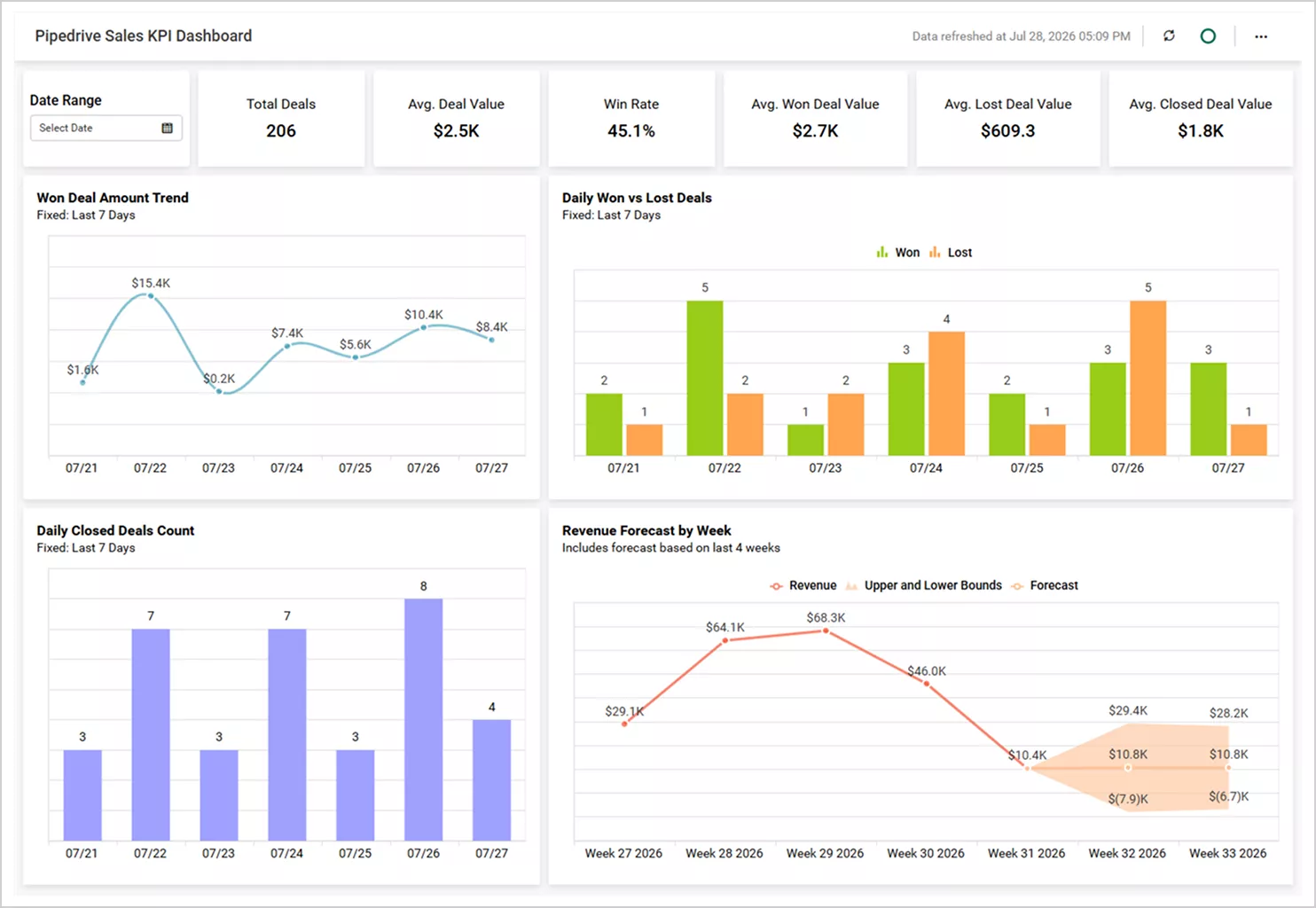This screenshot has height=908, width=1316.
Task: Click the Pipedrive Sales KPI Dashboard title
Action: click(x=144, y=35)
